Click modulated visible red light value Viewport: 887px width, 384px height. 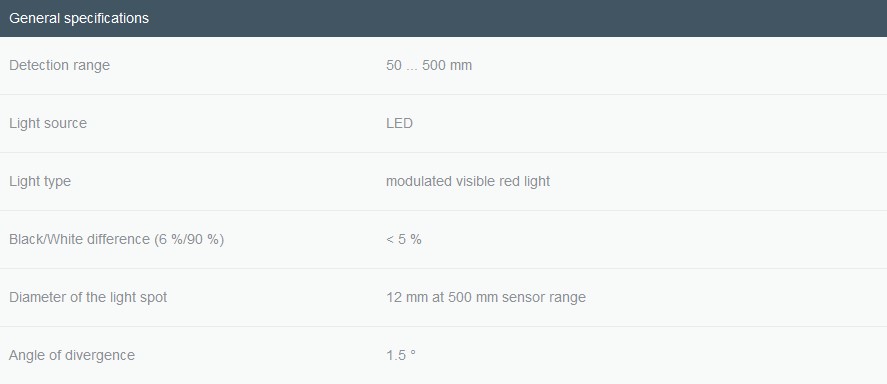(468, 182)
